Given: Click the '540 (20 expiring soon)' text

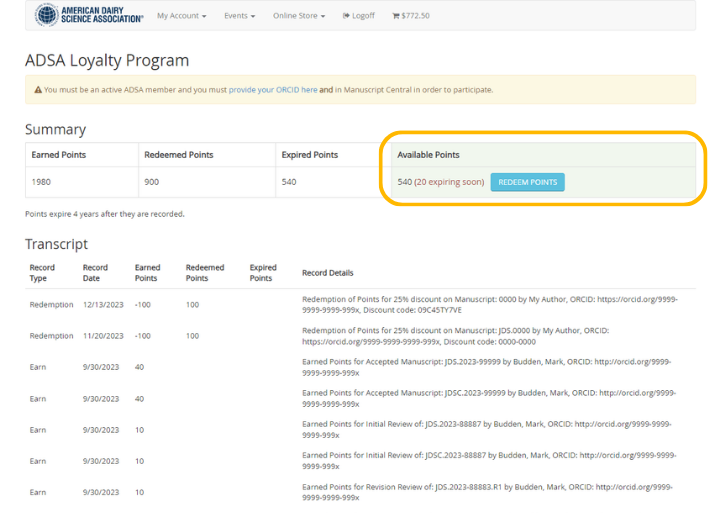Looking at the screenshot, I should click(441, 182).
